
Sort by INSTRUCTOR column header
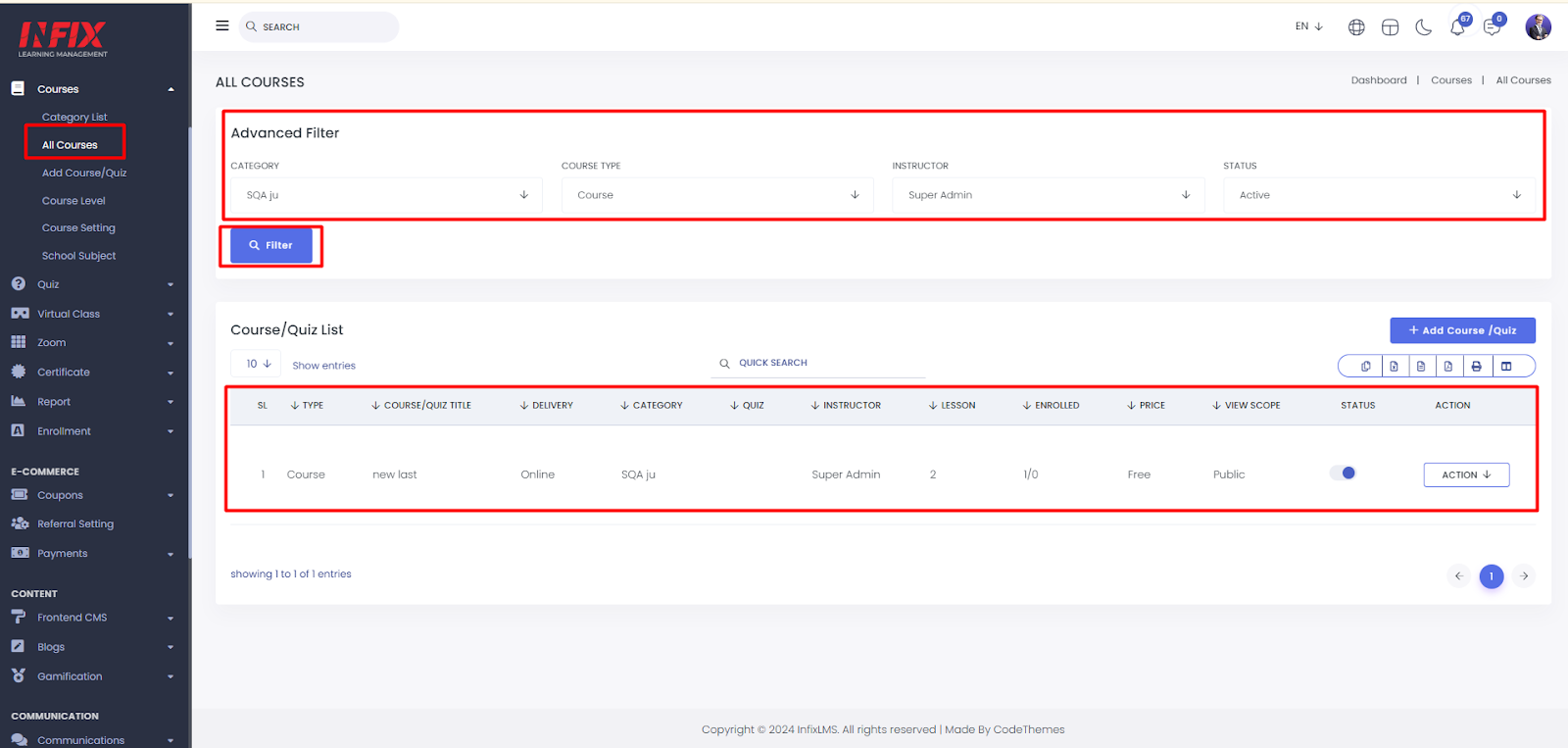(845, 405)
